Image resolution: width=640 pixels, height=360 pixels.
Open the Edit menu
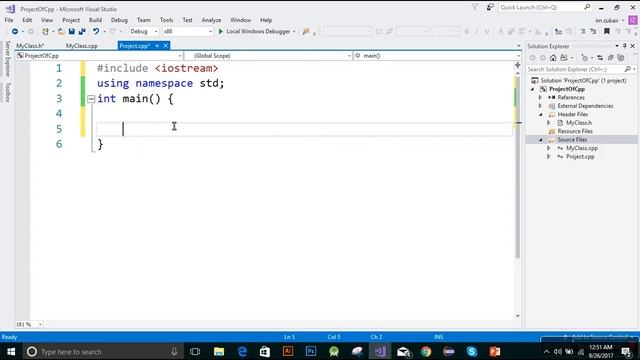coord(27,20)
